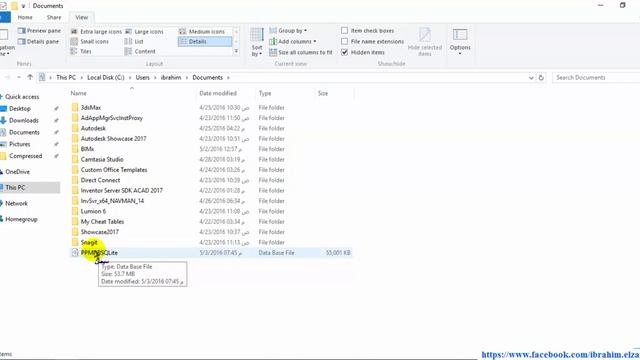
Task: Switch to Medium icons layout
Action: click(202, 31)
